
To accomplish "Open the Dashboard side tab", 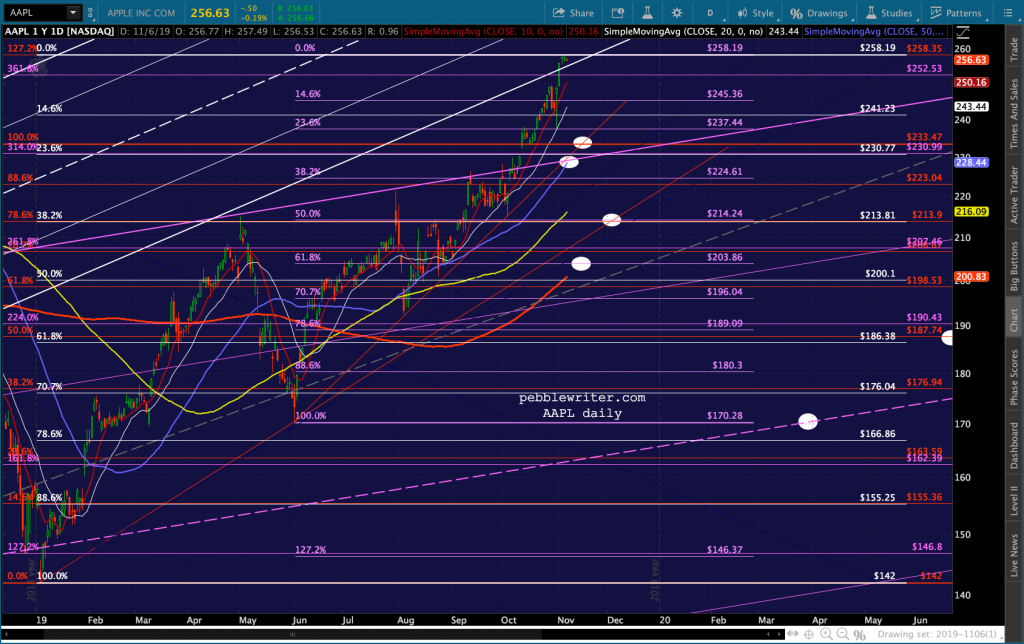I will click(1014, 445).
